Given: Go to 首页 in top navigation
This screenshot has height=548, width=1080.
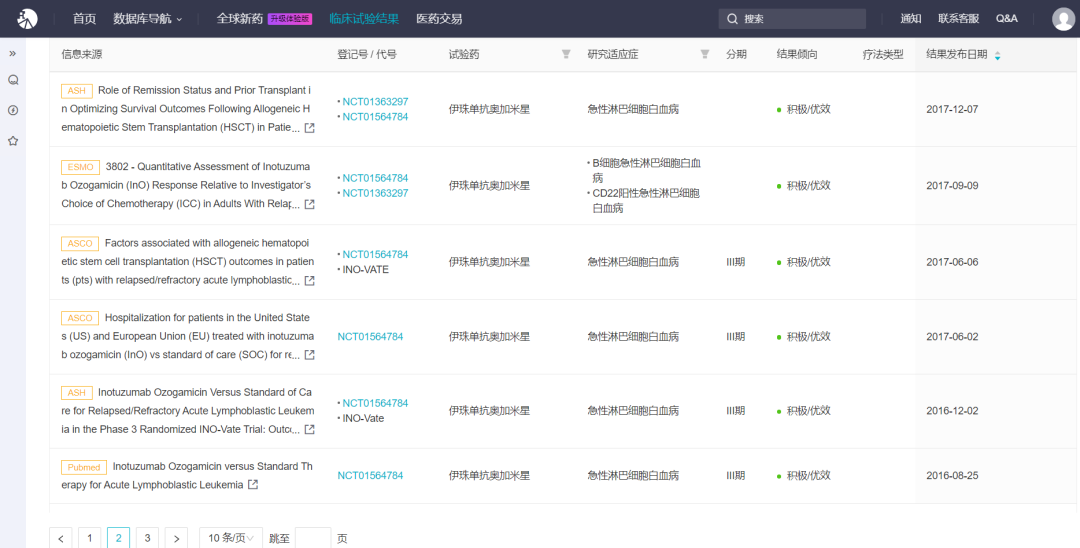Looking at the screenshot, I should coord(84,19).
